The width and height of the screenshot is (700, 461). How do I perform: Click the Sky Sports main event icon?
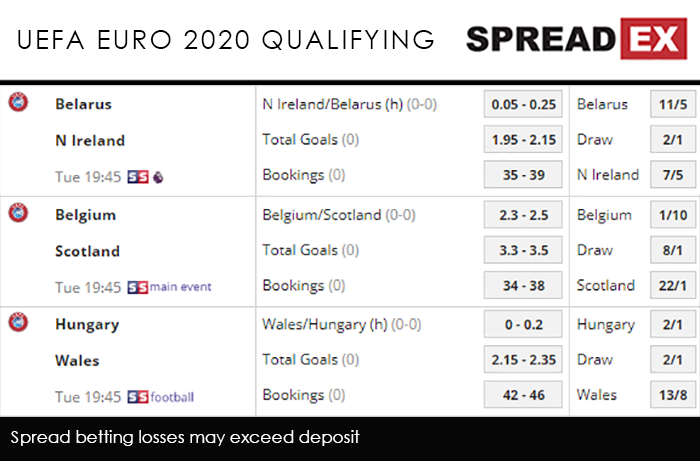point(169,287)
